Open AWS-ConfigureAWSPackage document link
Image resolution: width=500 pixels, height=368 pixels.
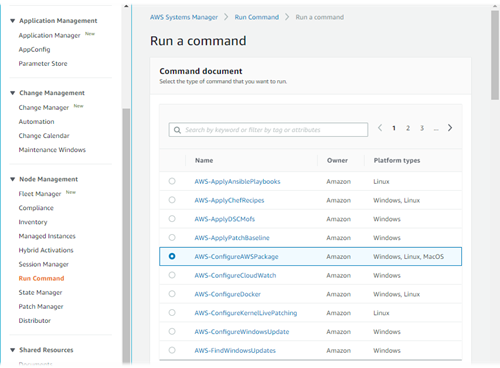pos(236,256)
